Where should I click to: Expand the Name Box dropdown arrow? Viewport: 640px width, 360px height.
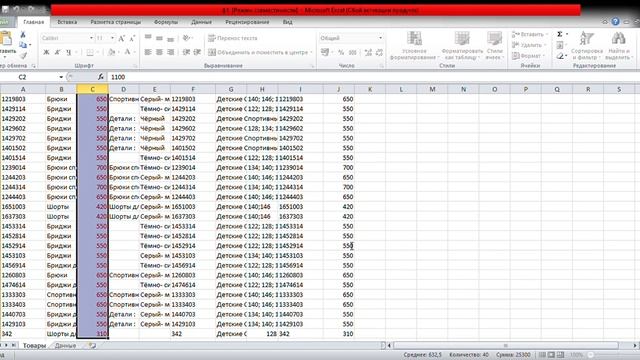[61, 77]
